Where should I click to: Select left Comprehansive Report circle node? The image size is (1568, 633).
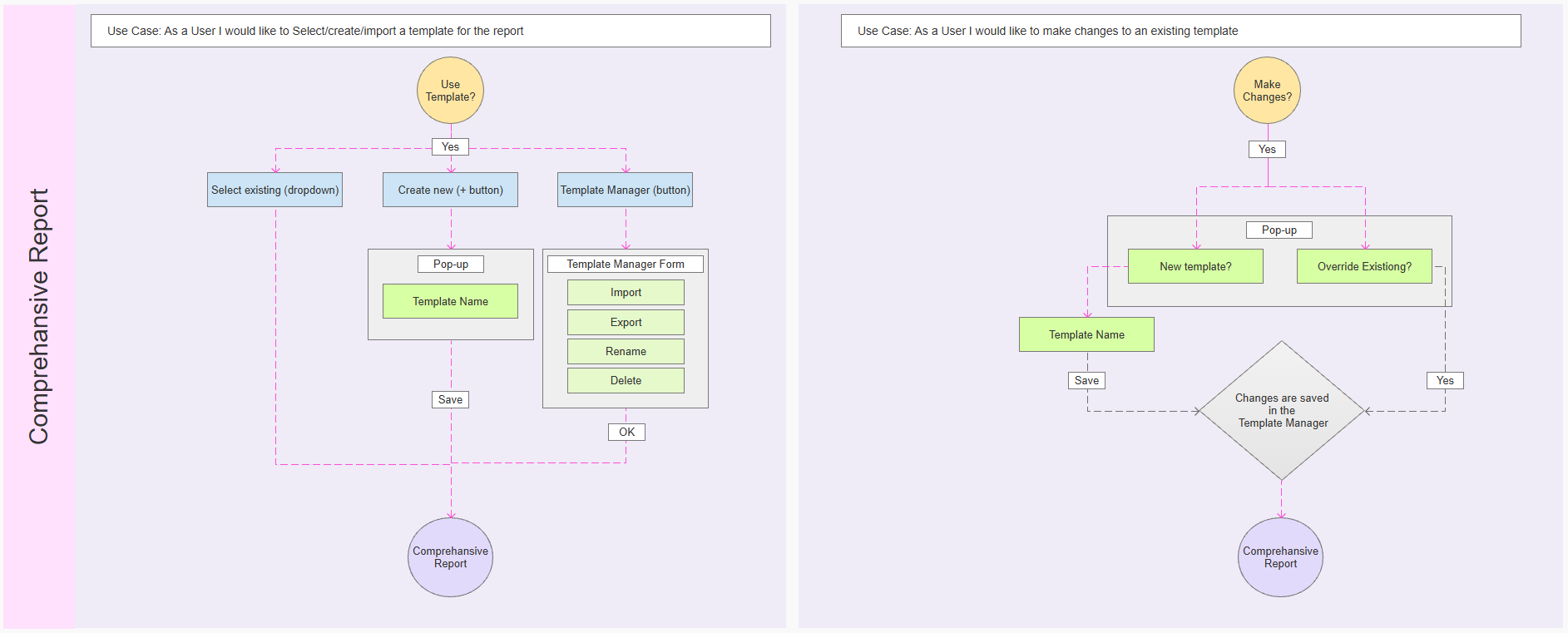click(451, 557)
